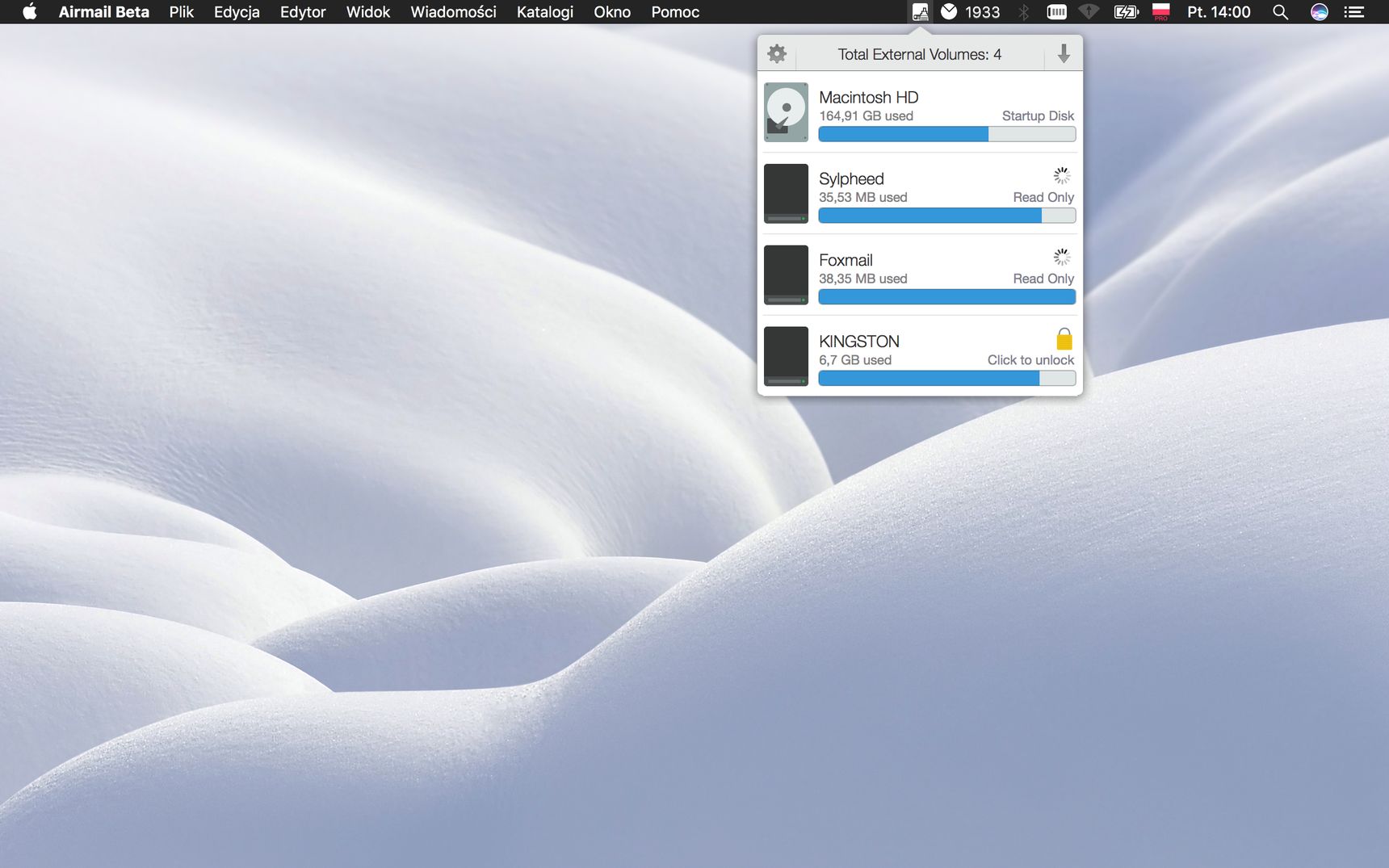Screen dimensions: 1389x868
Task: Click the volumes app icon in menu bar
Action: tap(920, 12)
